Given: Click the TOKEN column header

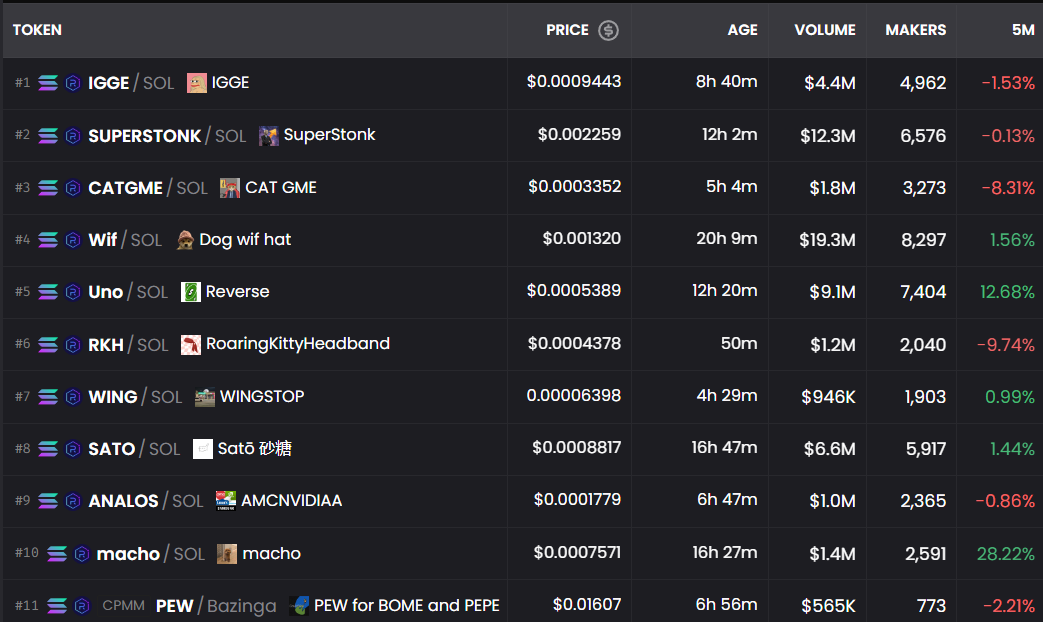Looking at the screenshot, I should point(37,30).
